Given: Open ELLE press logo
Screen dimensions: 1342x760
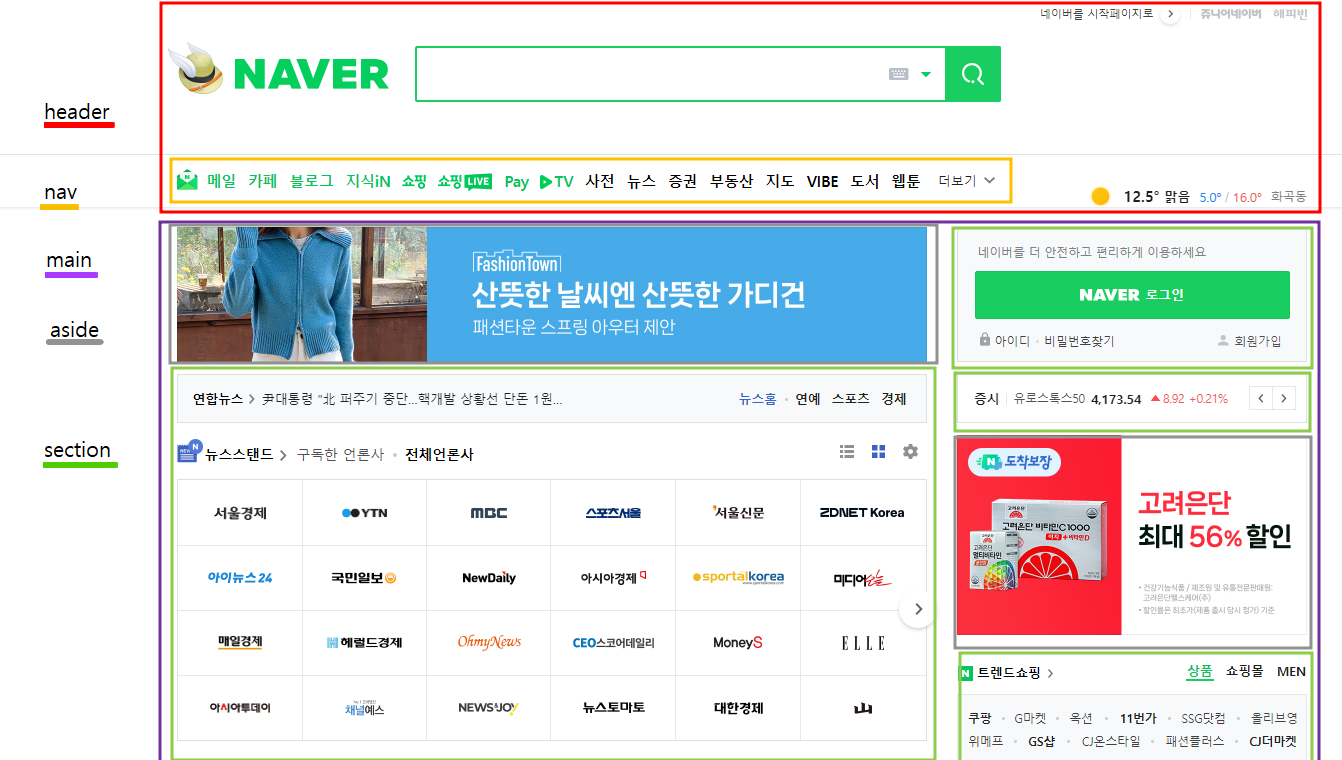Looking at the screenshot, I should (862, 642).
